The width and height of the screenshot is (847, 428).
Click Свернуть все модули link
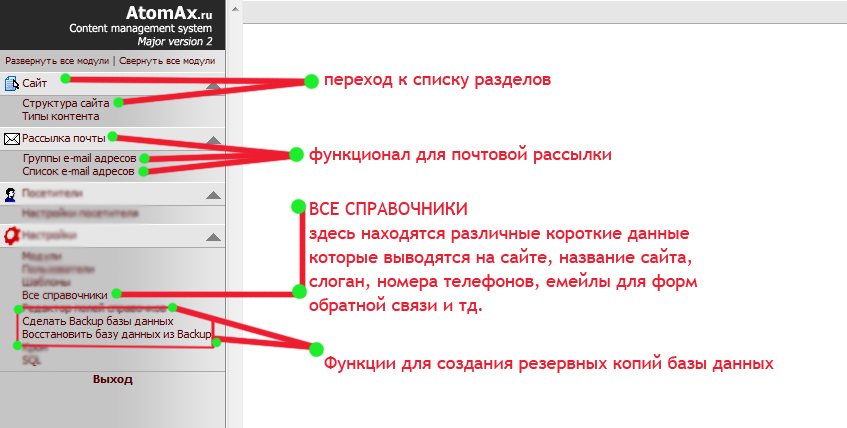point(167,61)
